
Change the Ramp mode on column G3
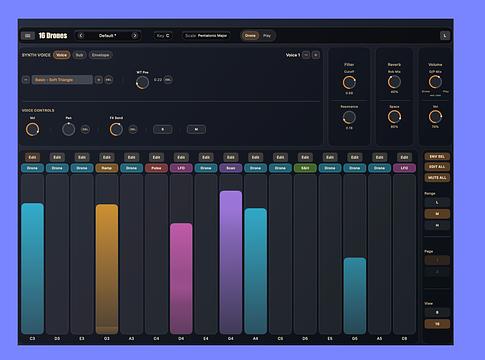[x=107, y=168]
